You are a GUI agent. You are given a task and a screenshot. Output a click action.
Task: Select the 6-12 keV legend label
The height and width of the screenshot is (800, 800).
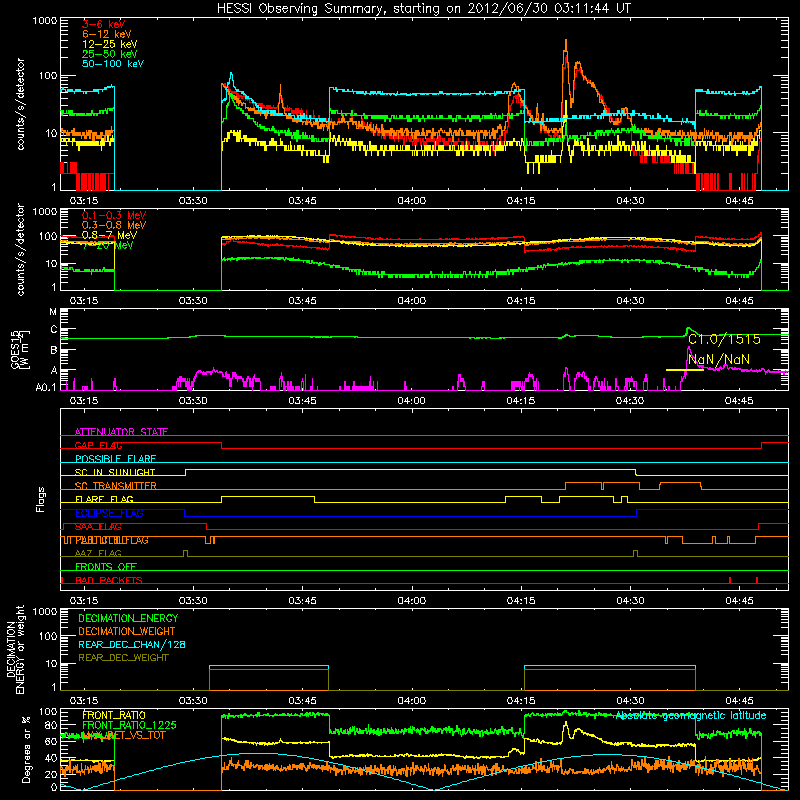coord(107,34)
